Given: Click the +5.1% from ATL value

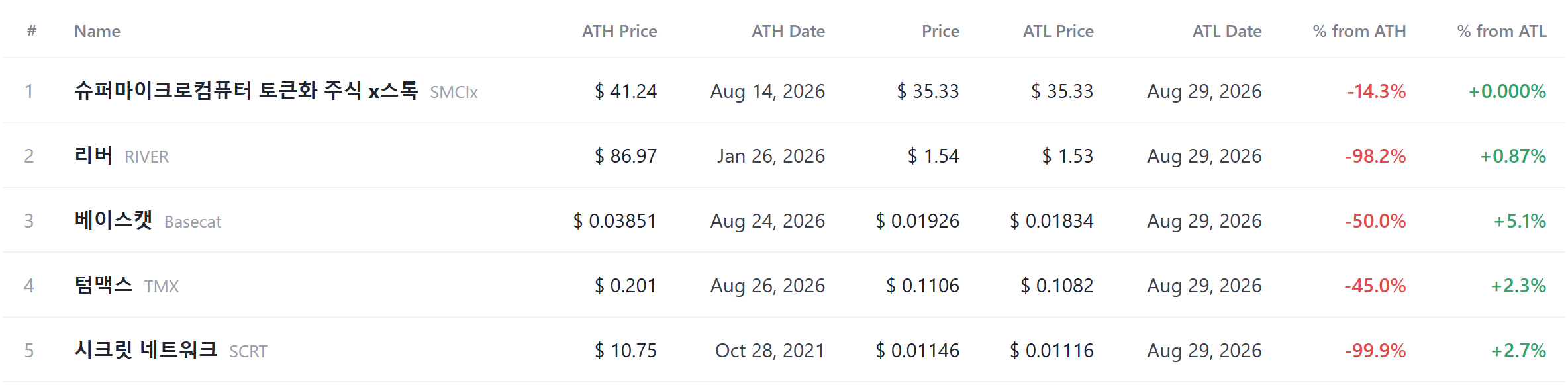Looking at the screenshot, I should (1520, 221).
